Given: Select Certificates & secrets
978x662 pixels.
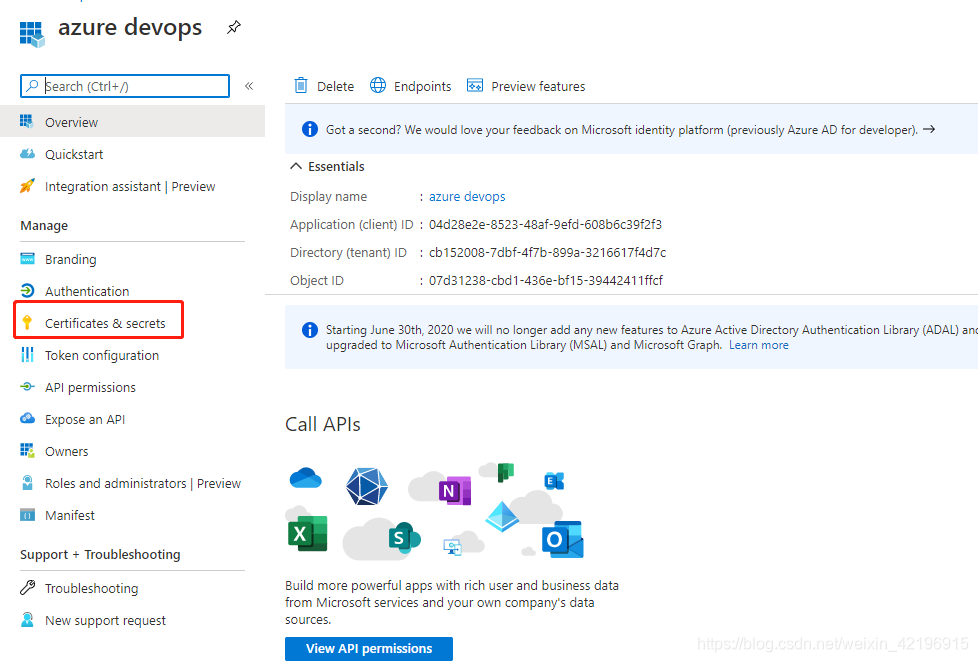Looking at the screenshot, I should pyautogui.click(x=105, y=323).
